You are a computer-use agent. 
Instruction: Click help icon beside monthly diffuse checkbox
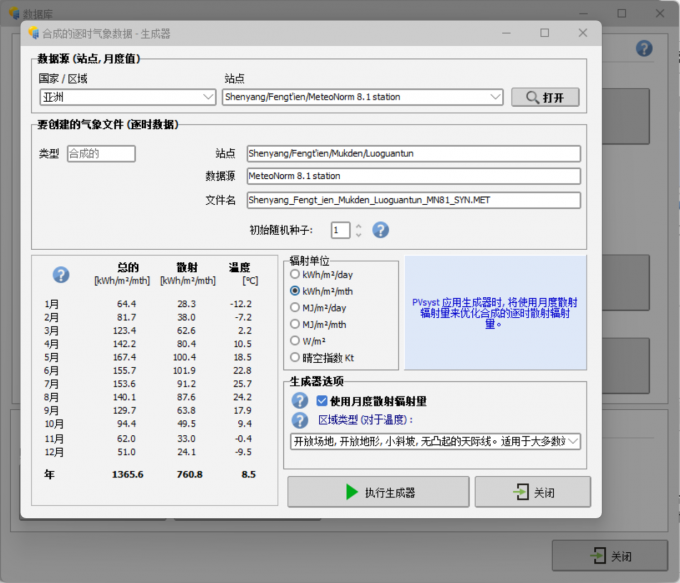300,401
